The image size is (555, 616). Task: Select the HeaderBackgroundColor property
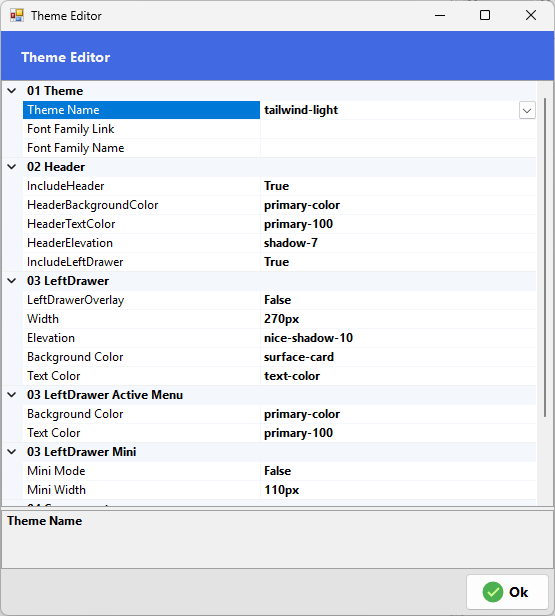93,205
